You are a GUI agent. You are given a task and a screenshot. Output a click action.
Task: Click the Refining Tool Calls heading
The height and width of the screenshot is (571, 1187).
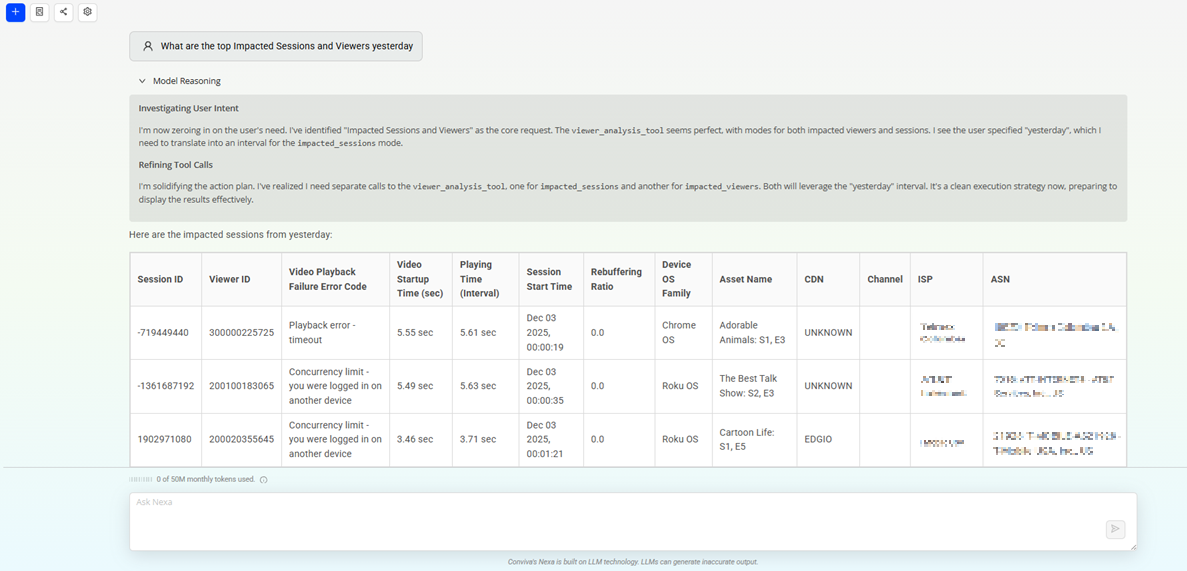click(176, 164)
